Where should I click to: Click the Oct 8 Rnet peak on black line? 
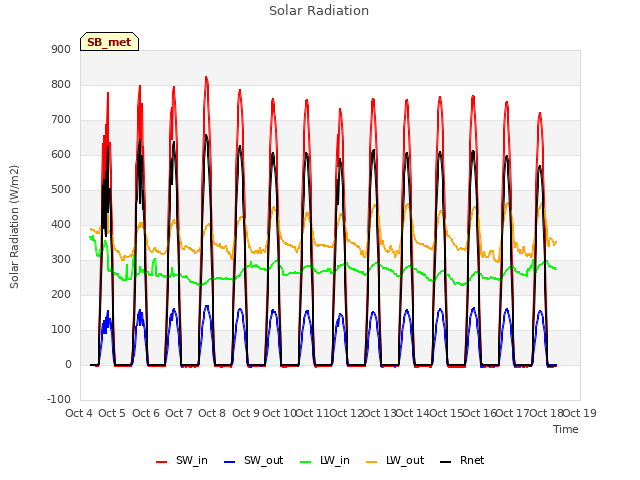[206, 136]
